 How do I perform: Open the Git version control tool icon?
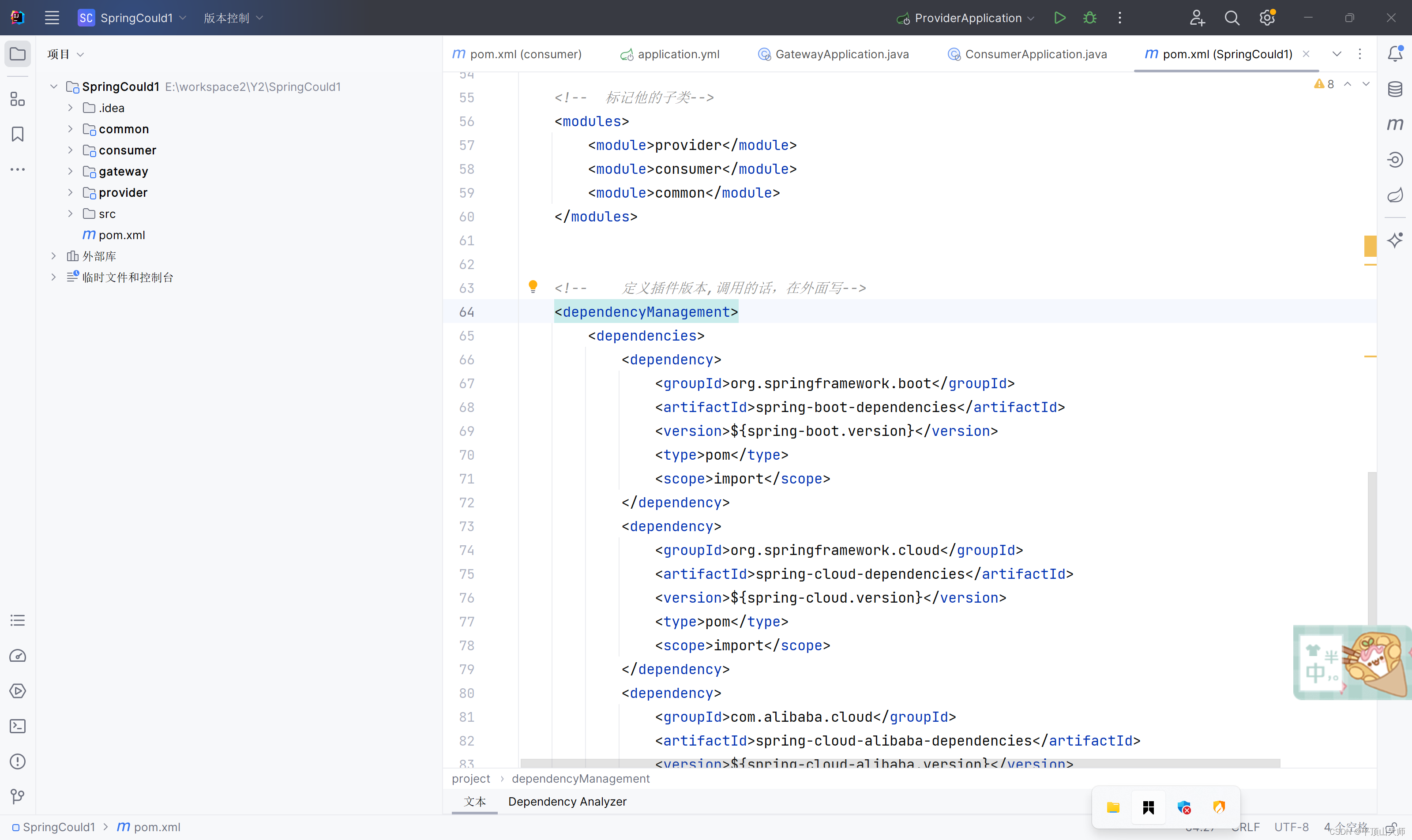coord(18,796)
